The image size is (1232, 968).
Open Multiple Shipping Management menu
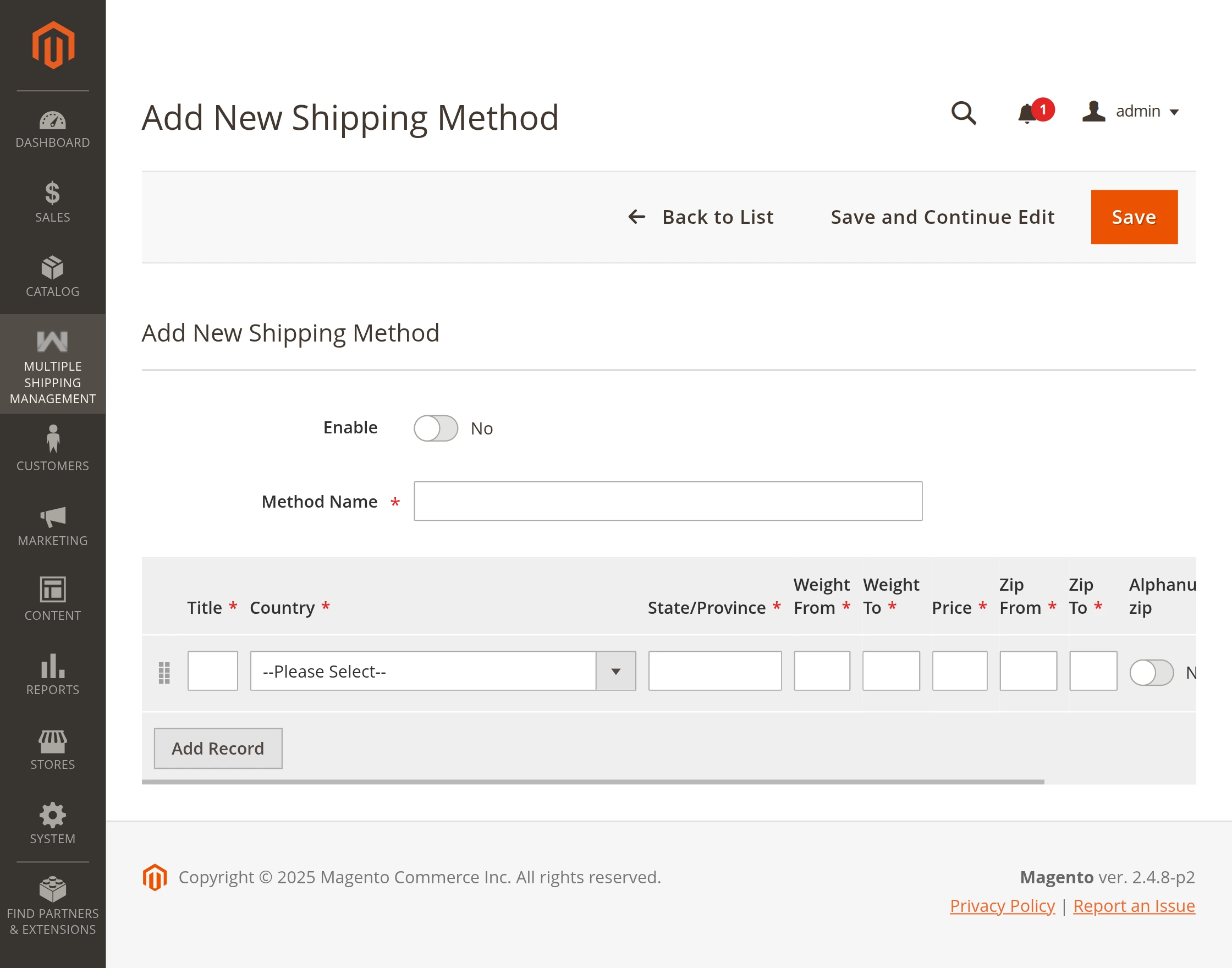click(53, 365)
